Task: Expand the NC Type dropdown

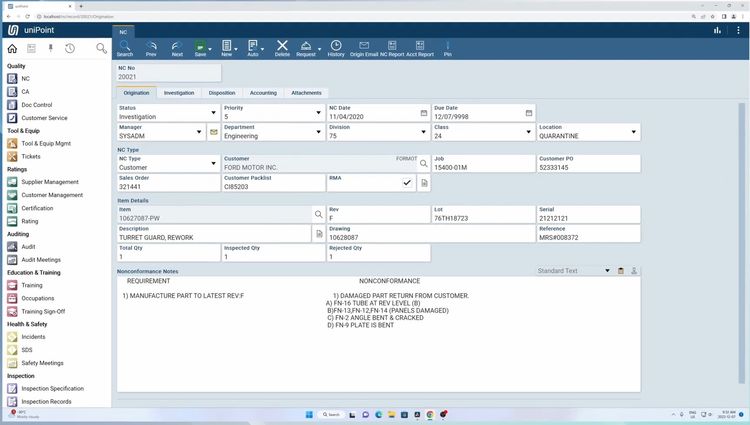Action: tap(213, 163)
